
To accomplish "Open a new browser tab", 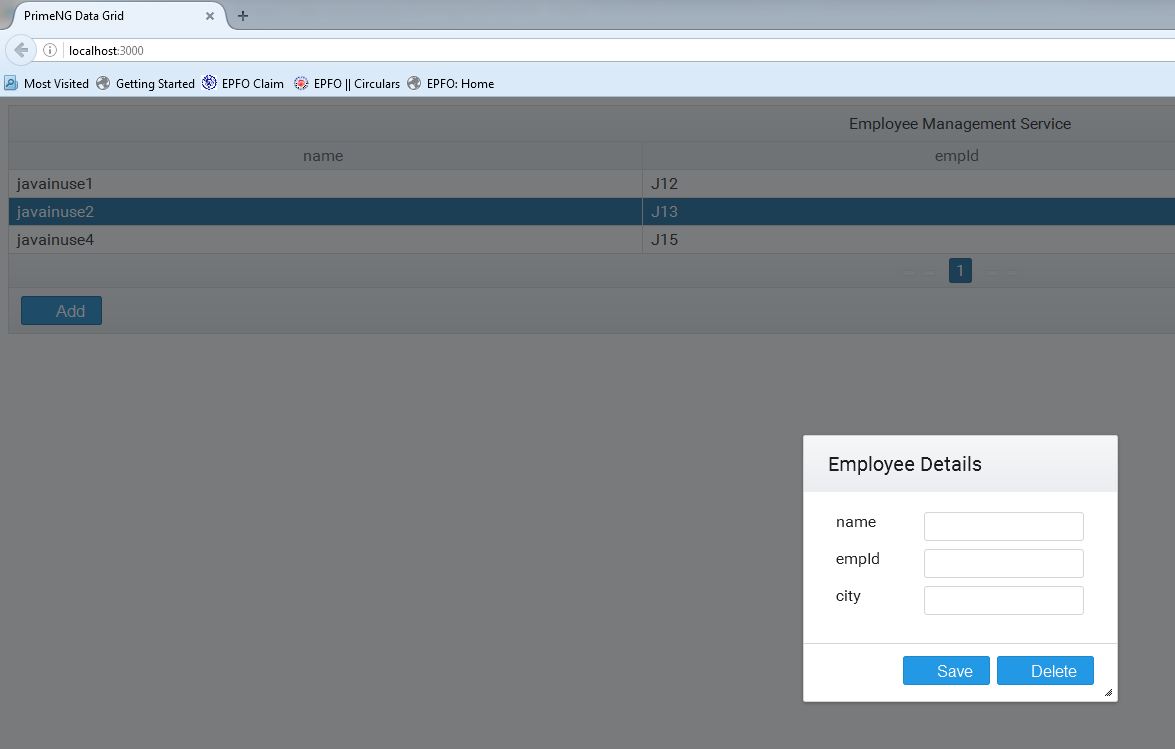I will tap(243, 16).
